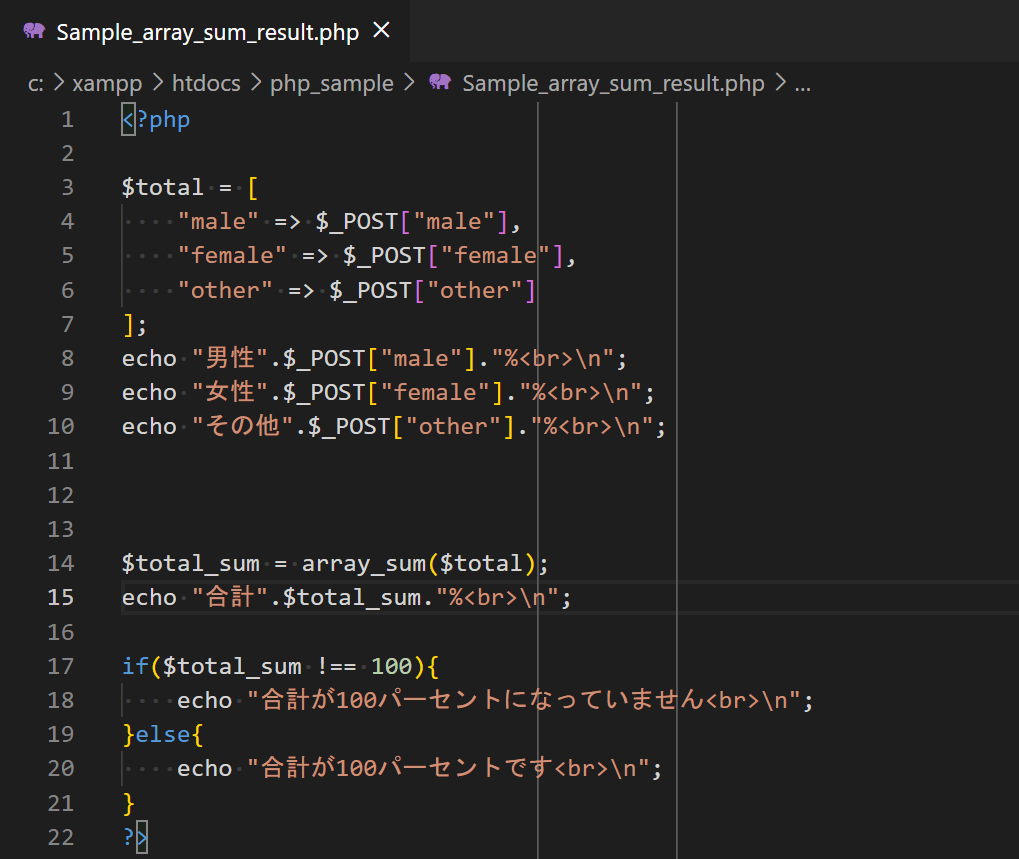Open the Sample_array_sum_result.php breadcrumb file
This screenshot has width=1019, height=859.
[x=613, y=83]
